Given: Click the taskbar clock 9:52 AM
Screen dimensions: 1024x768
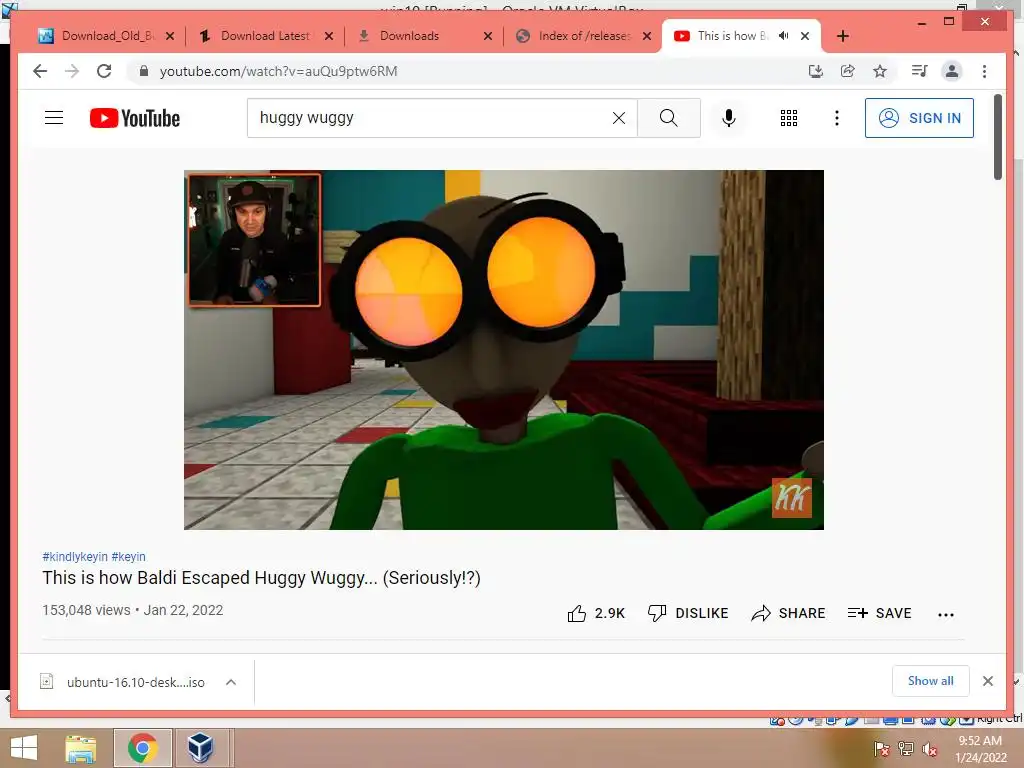Looking at the screenshot, I should (980, 741).
